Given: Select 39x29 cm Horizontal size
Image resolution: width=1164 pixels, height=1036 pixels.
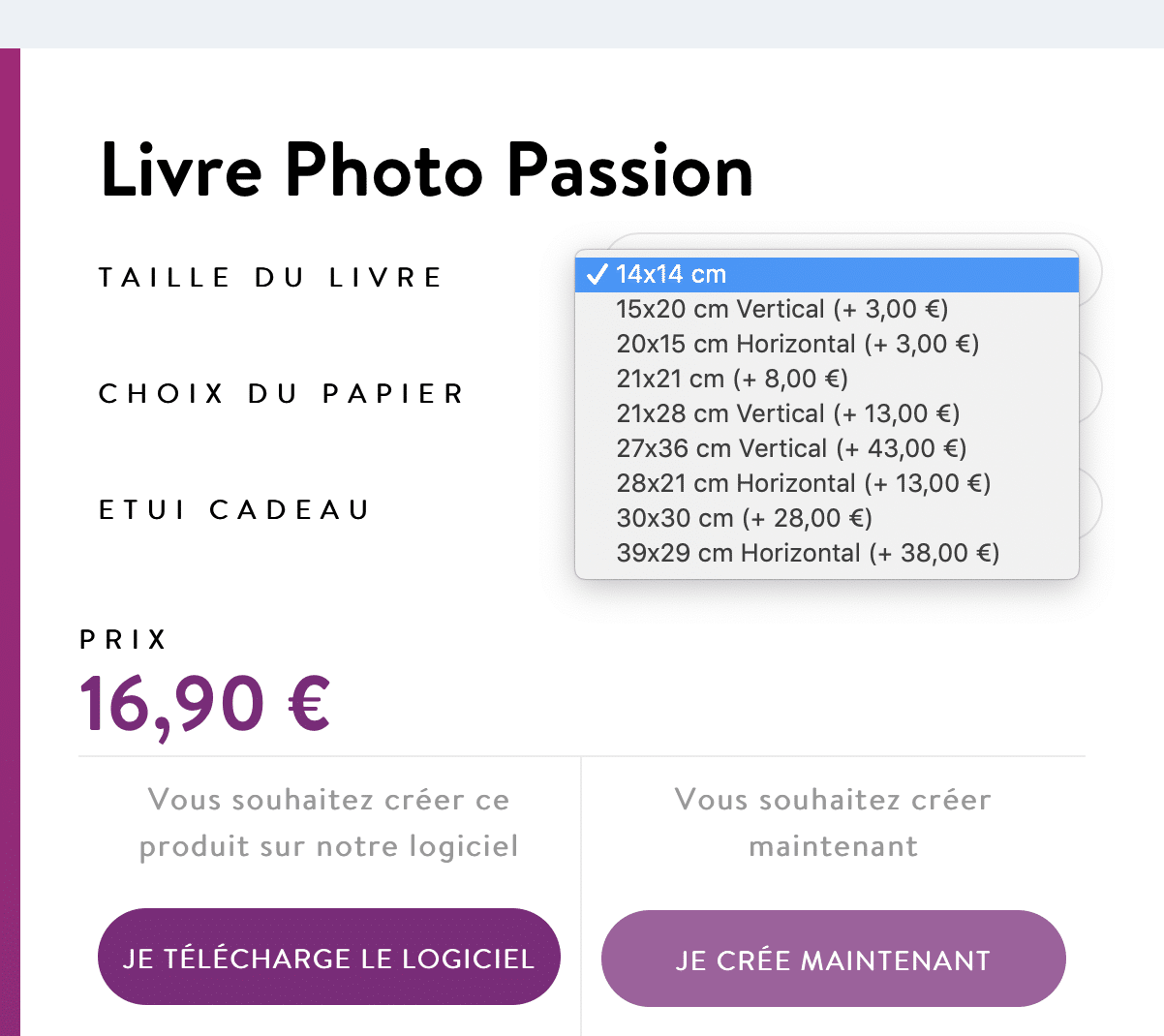Looking at the screenshot, I should (808, 553).
